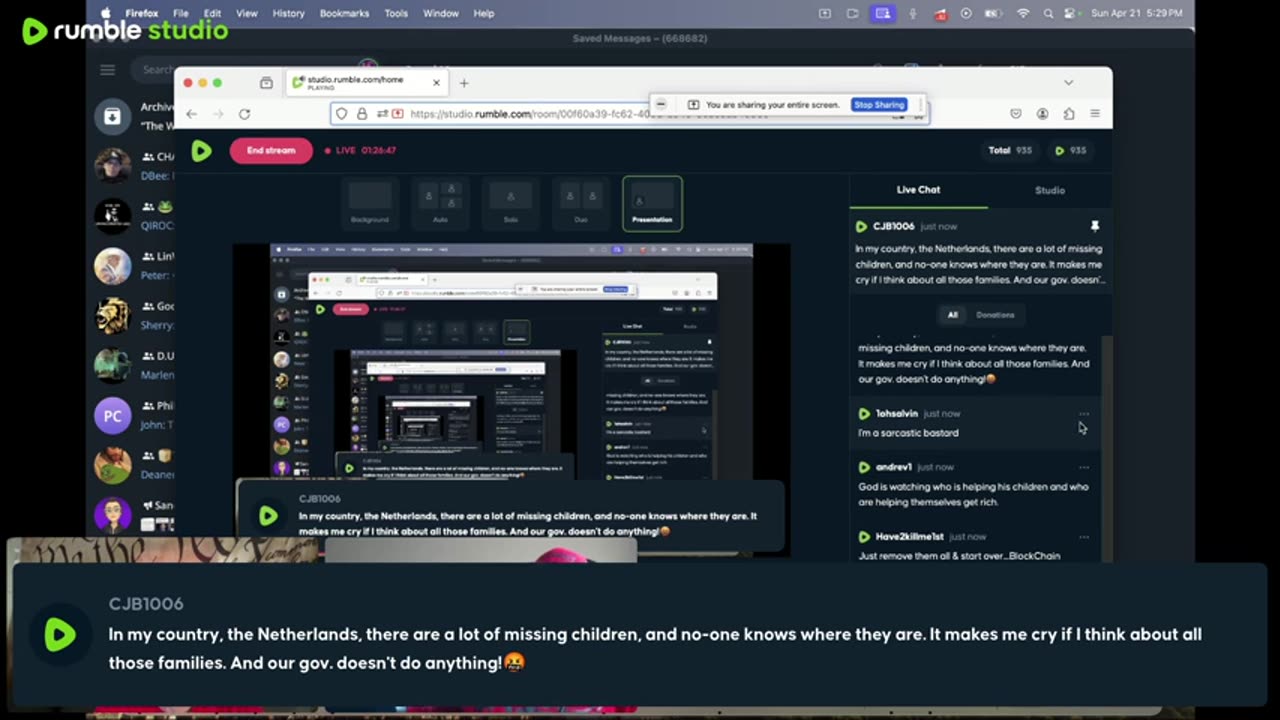Open the Pocket save icon
The width and height of the screenshot is (1280, 720).
1016,114
